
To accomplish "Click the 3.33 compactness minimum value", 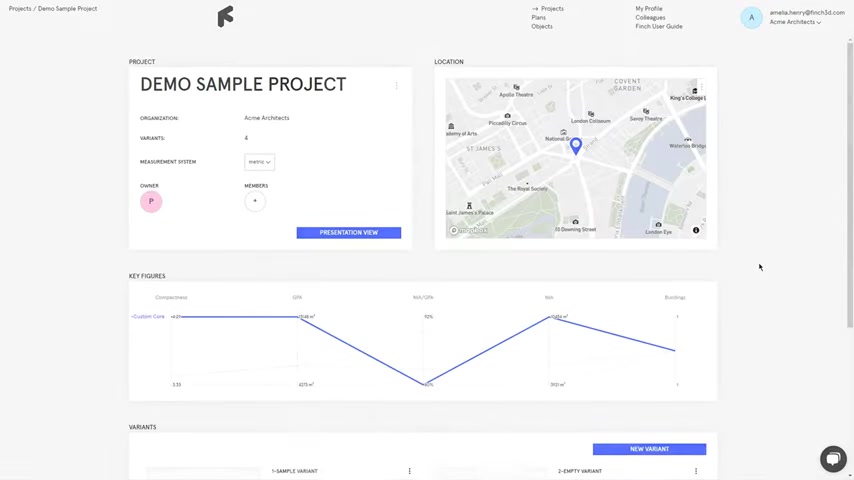I will tap(176, 385).
